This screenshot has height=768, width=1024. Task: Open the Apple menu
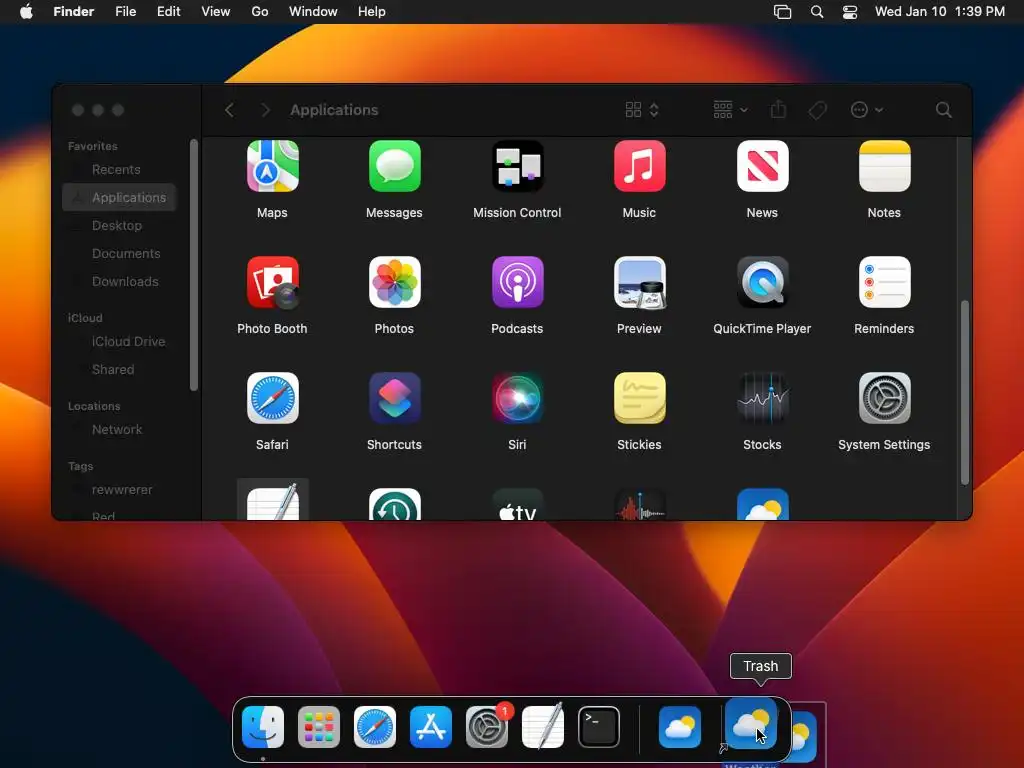coord(26,11)
